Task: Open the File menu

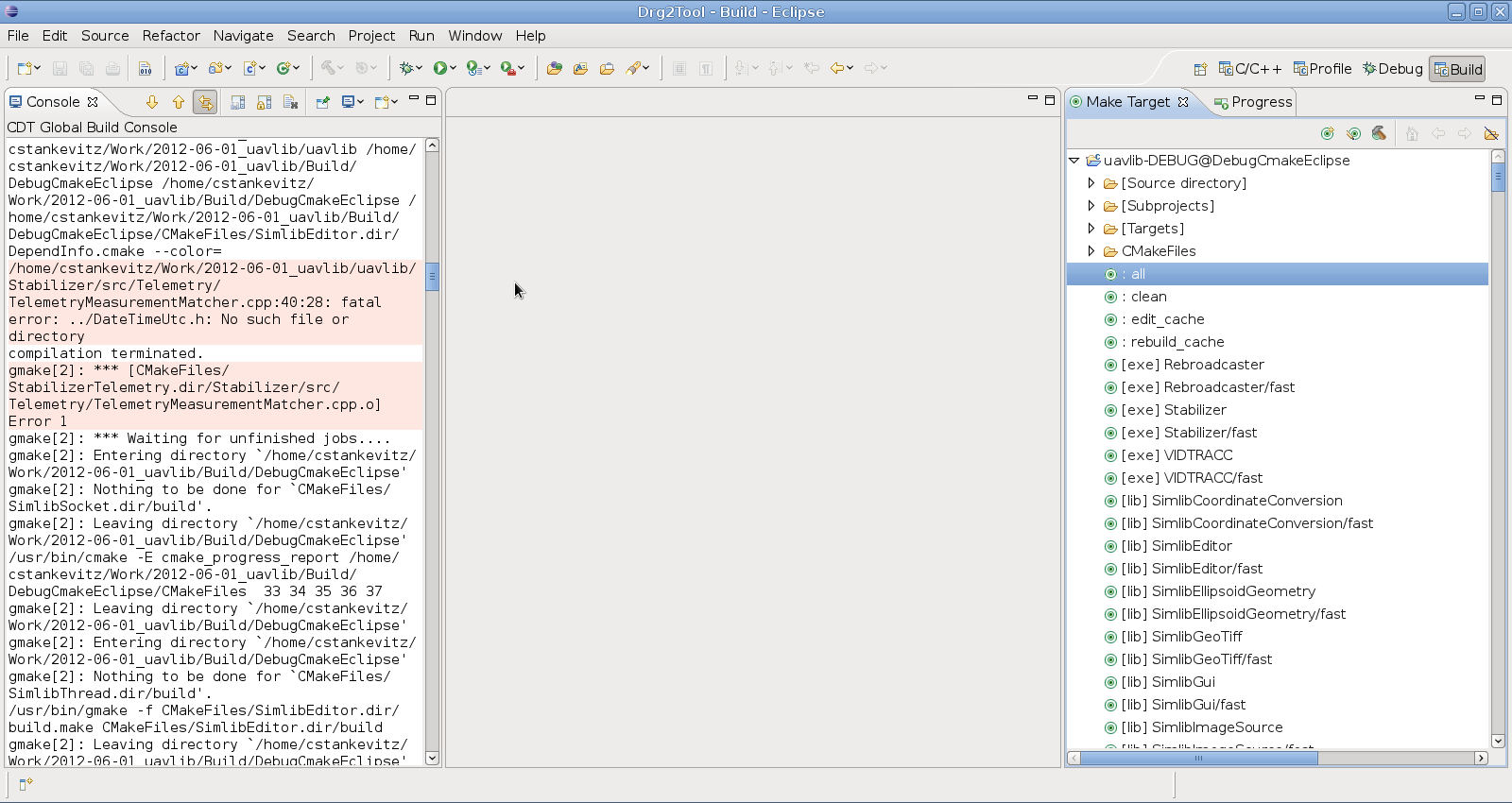Action: pos(18,36)
